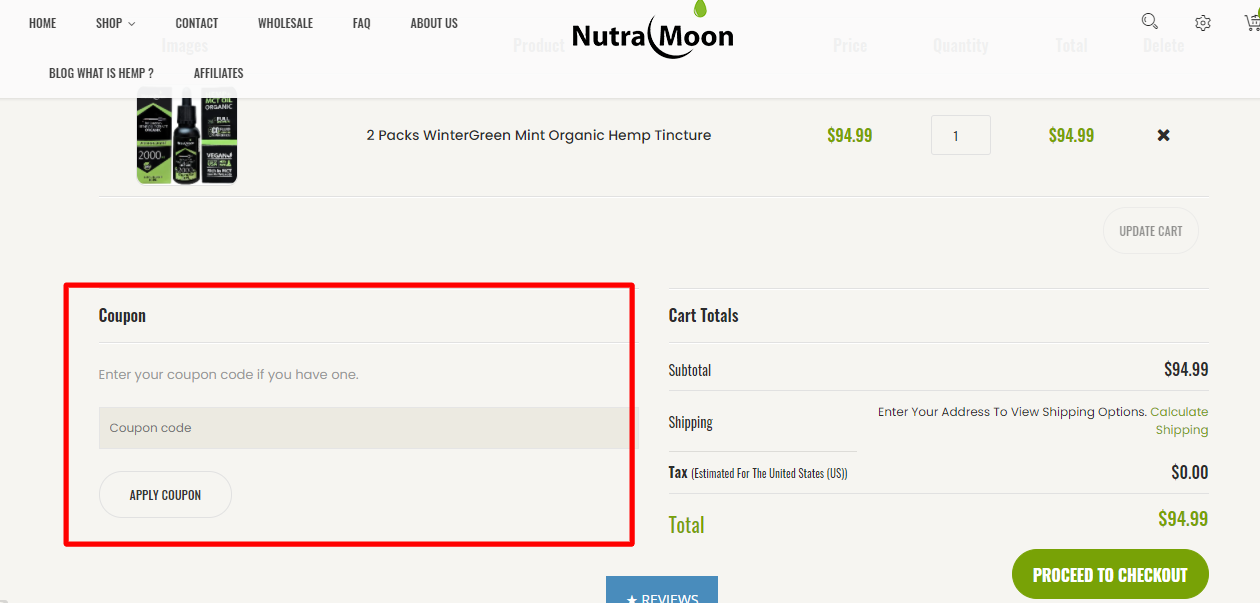Click the Calculate Shipping link

coord(1180,421)
